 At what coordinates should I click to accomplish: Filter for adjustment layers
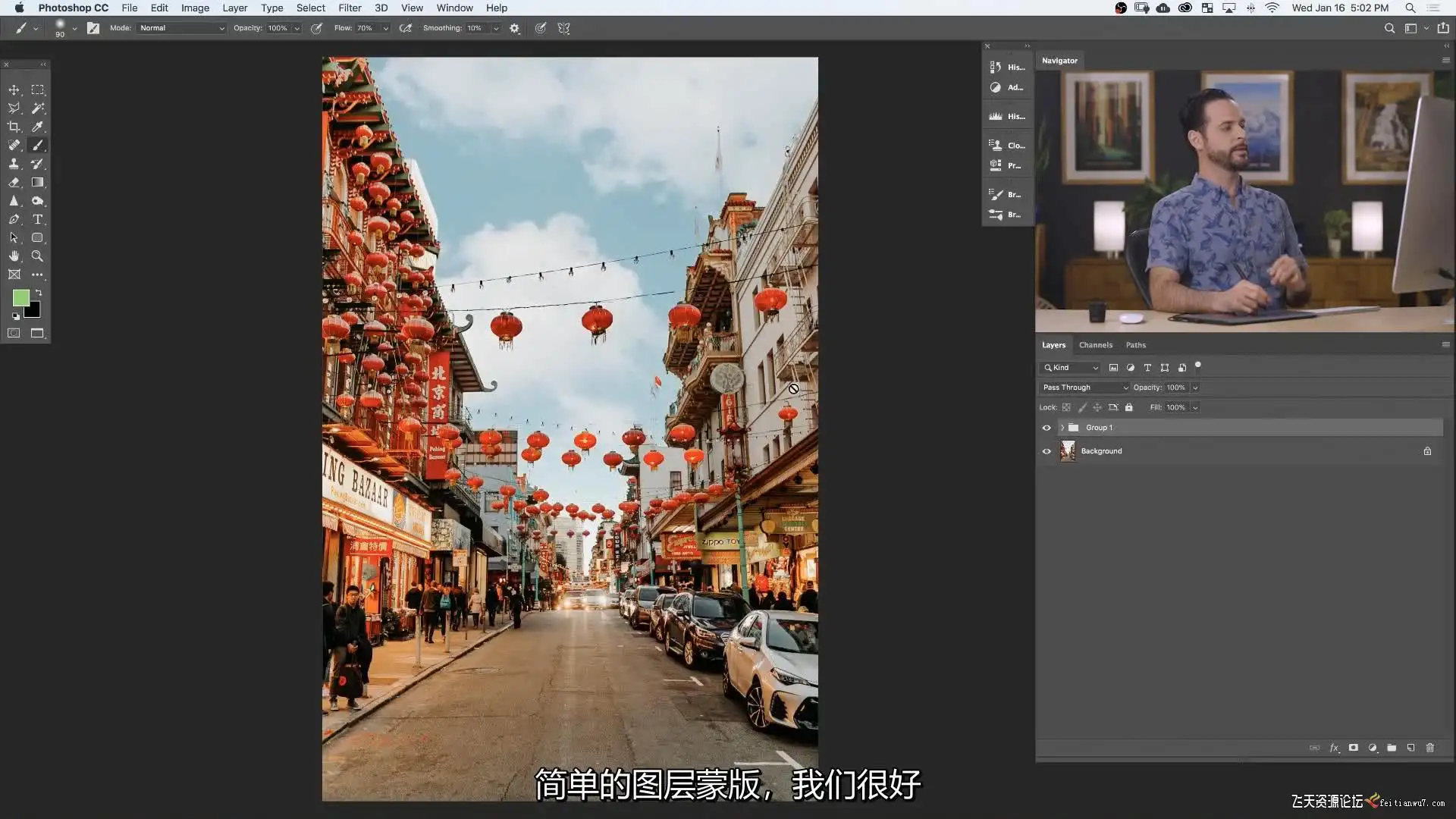click(x=1130, y=367)
